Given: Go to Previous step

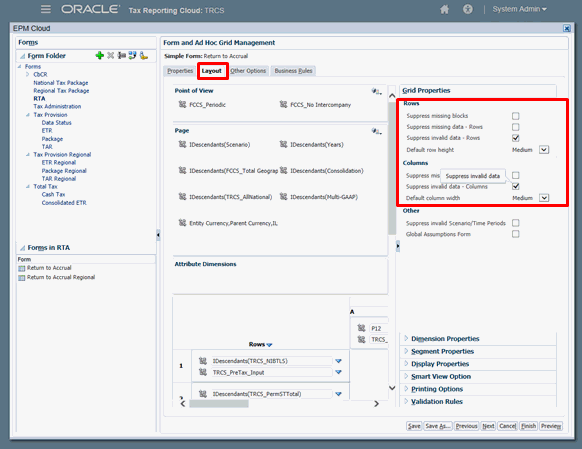Looking at the screenshot, I should 466,426.
